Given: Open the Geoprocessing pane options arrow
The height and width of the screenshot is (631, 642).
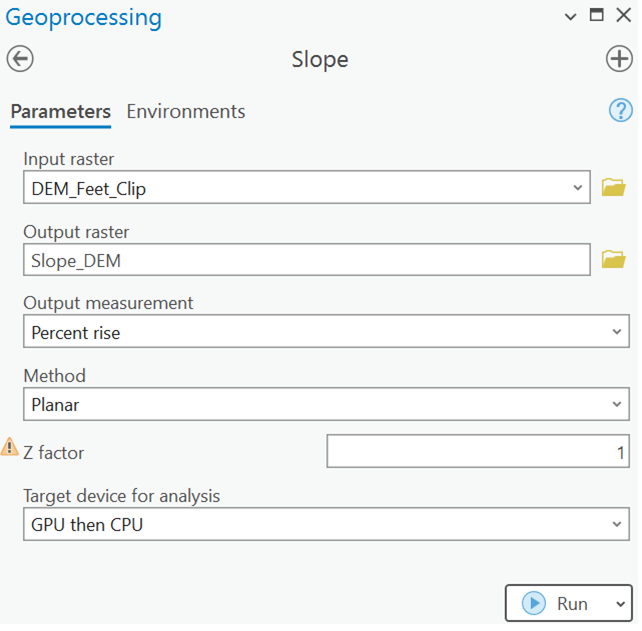Looking at the screenshot, I should point(570,17).
